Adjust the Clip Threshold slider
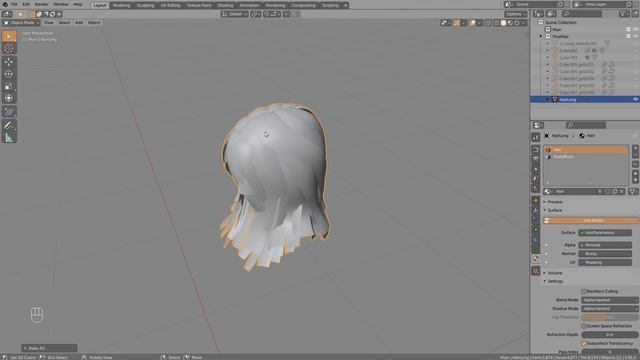640x360 pixels. [609, 317]
